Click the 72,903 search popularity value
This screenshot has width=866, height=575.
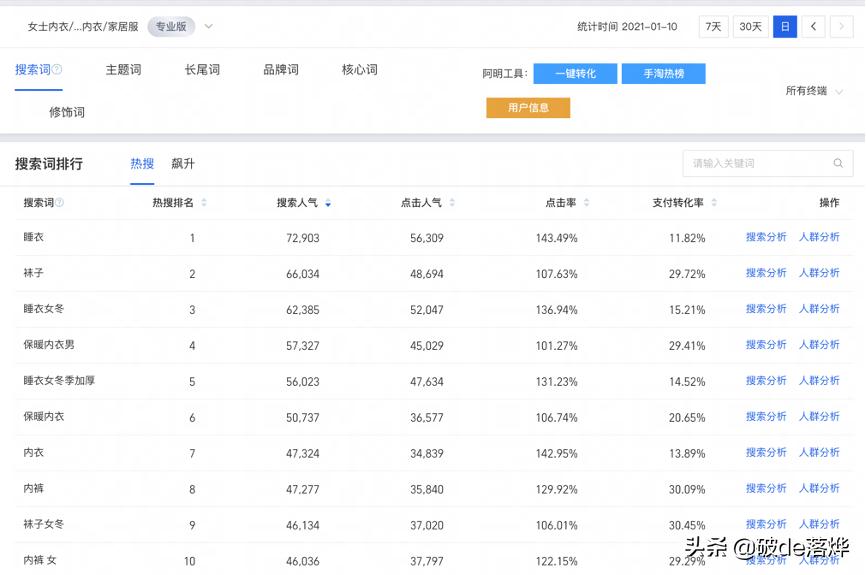pyautogui.click(x=303, y=238)
